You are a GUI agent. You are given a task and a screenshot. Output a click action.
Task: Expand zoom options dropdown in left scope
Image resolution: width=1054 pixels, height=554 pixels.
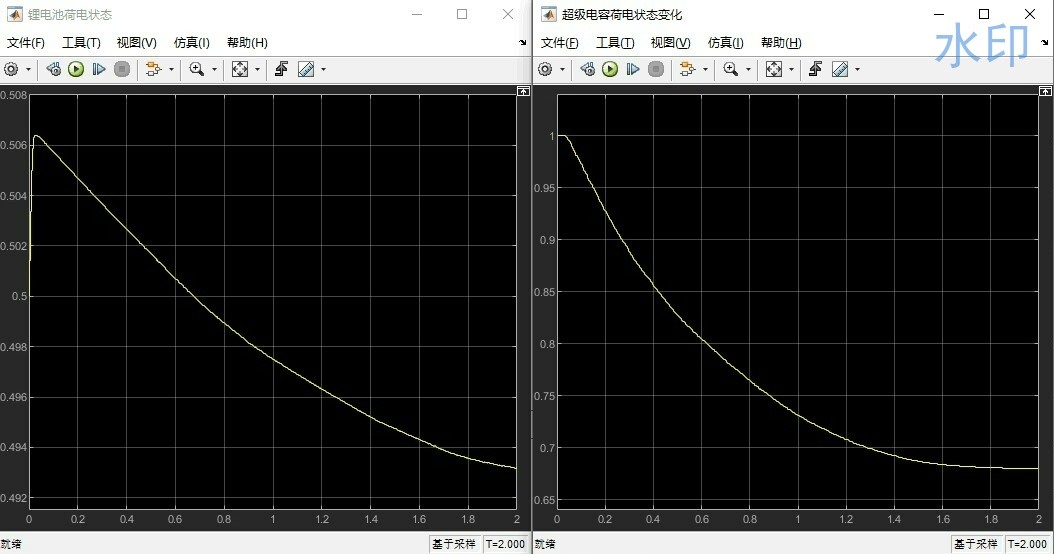[214, 69]
